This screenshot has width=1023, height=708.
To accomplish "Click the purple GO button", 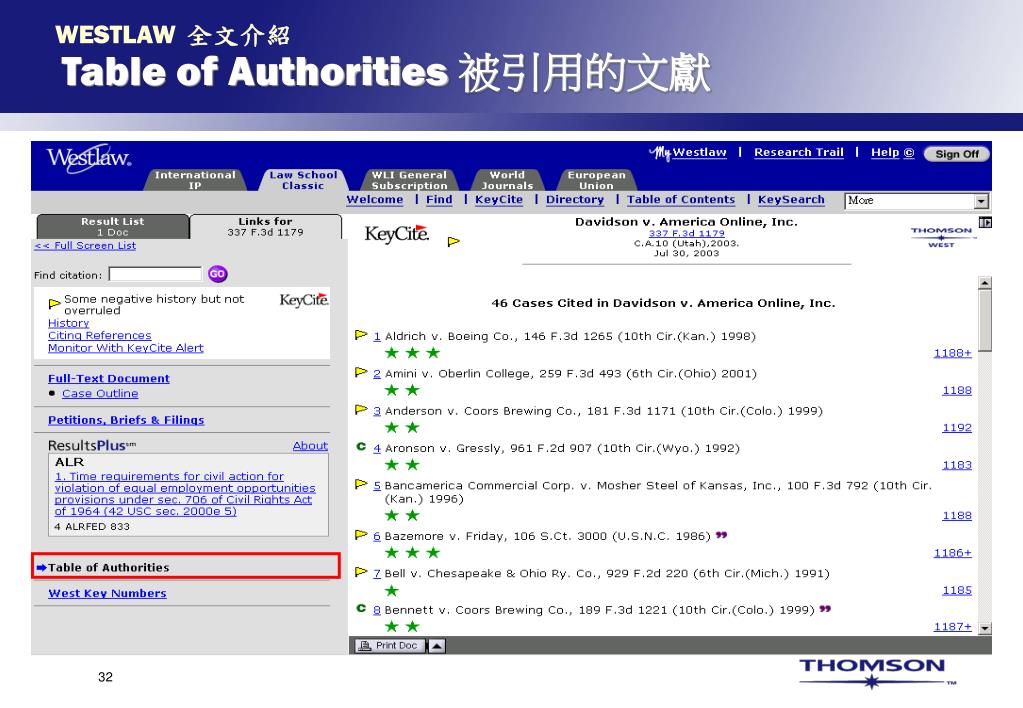I will click(x=217, y=274).
